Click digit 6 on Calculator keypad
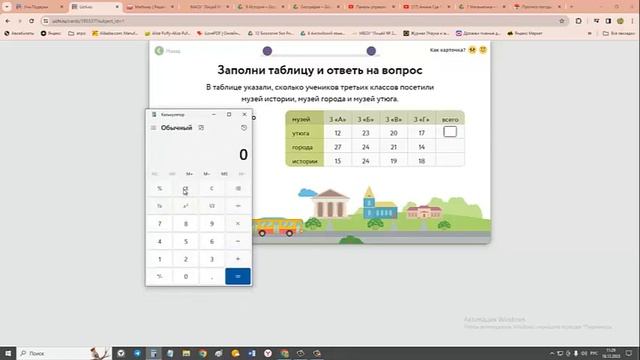The width and height of the screenshot is (640, 360). click(212, 241)
